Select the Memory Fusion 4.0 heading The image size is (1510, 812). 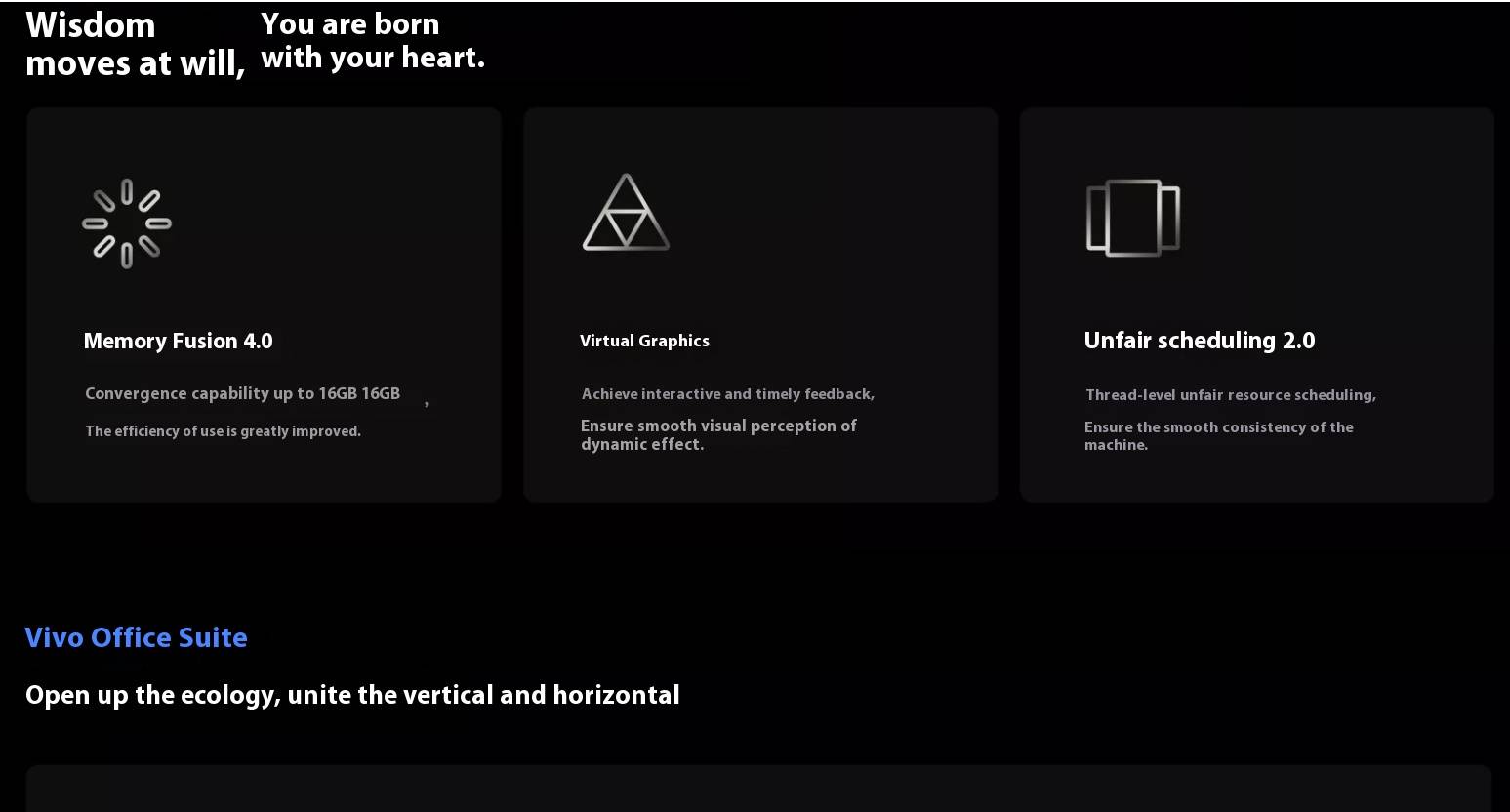pos(179,341)
